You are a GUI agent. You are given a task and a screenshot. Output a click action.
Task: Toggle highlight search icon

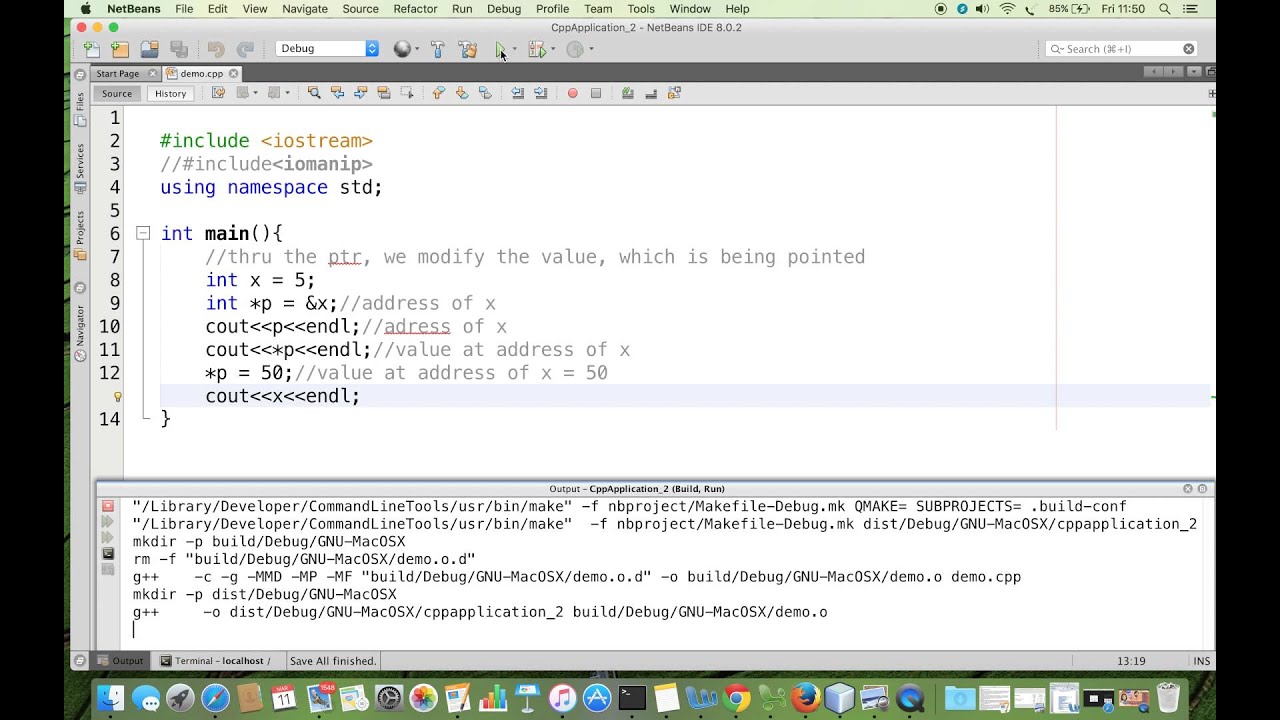pyautogui.click(x=383, y=93)
